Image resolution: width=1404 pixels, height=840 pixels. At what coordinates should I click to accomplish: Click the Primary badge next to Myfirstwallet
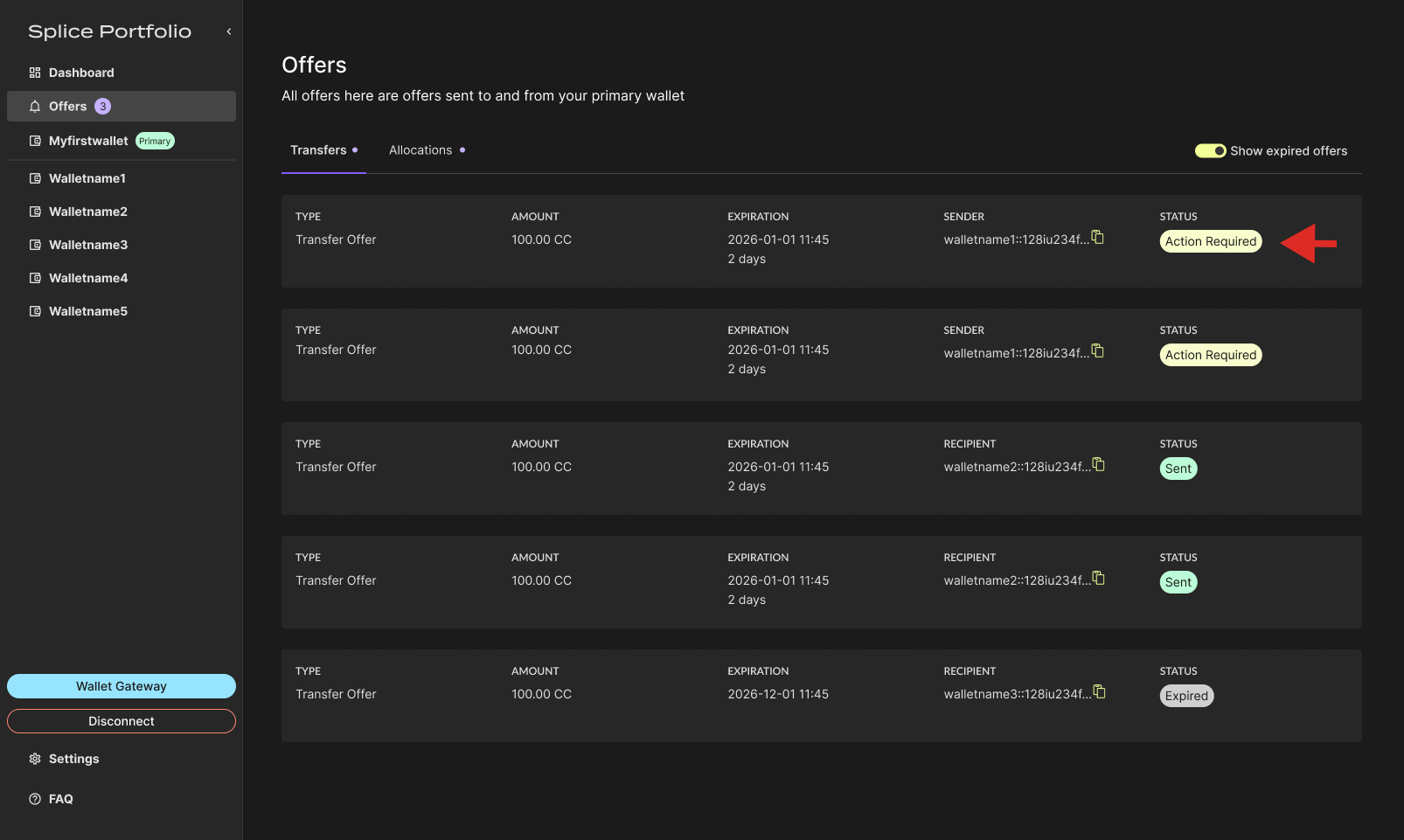click(x=155, y=141)
